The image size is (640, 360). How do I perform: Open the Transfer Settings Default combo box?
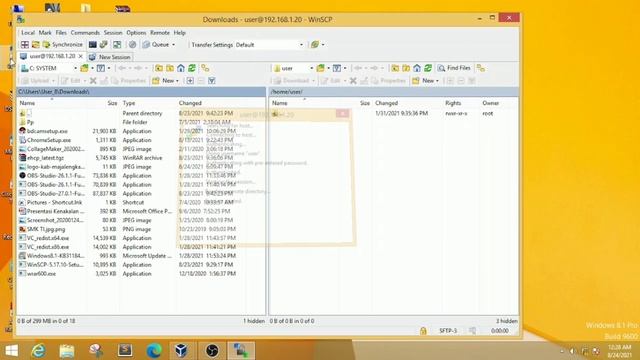tap(269, 45)
